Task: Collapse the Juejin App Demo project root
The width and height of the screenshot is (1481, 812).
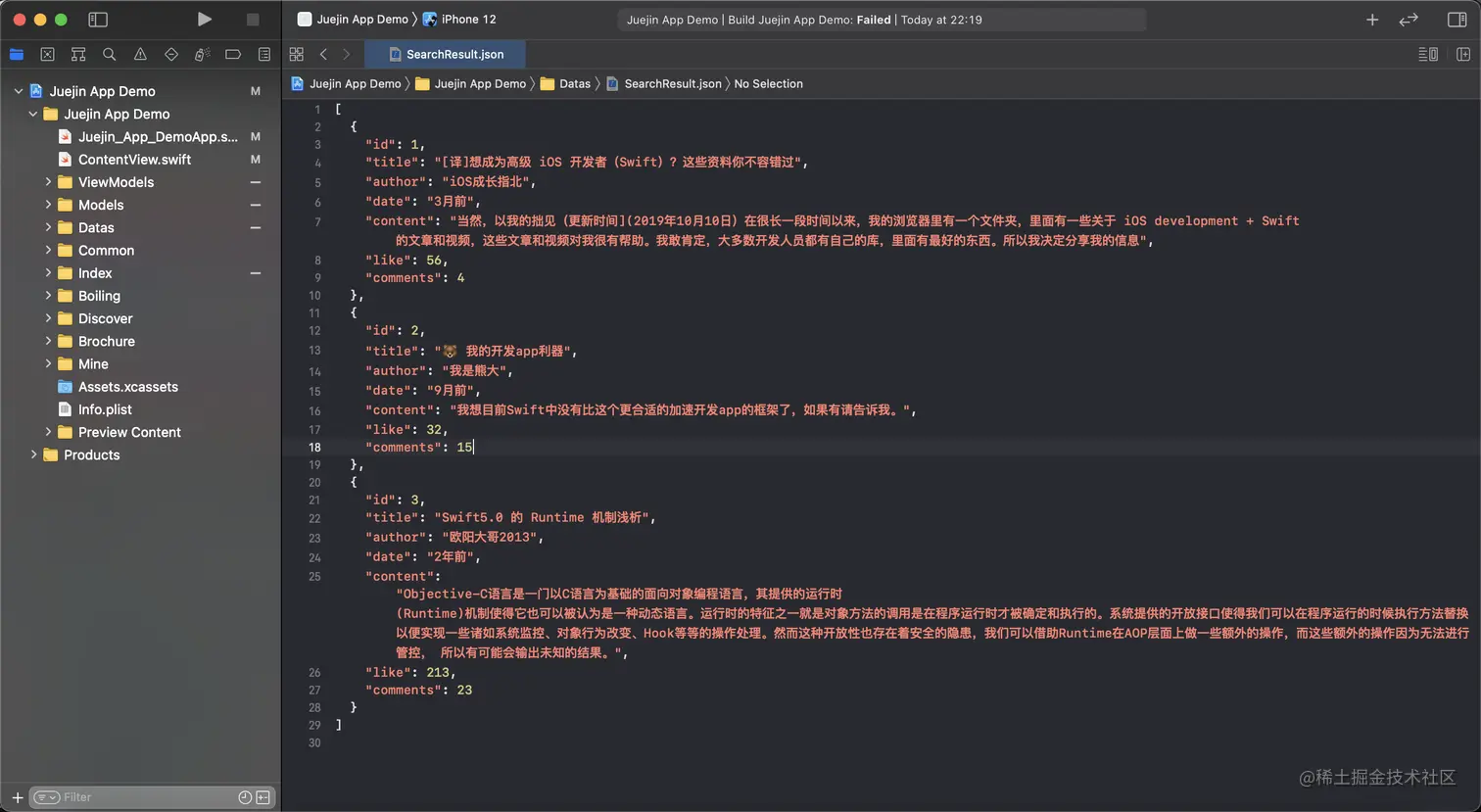Action: [x=18, y=91]
